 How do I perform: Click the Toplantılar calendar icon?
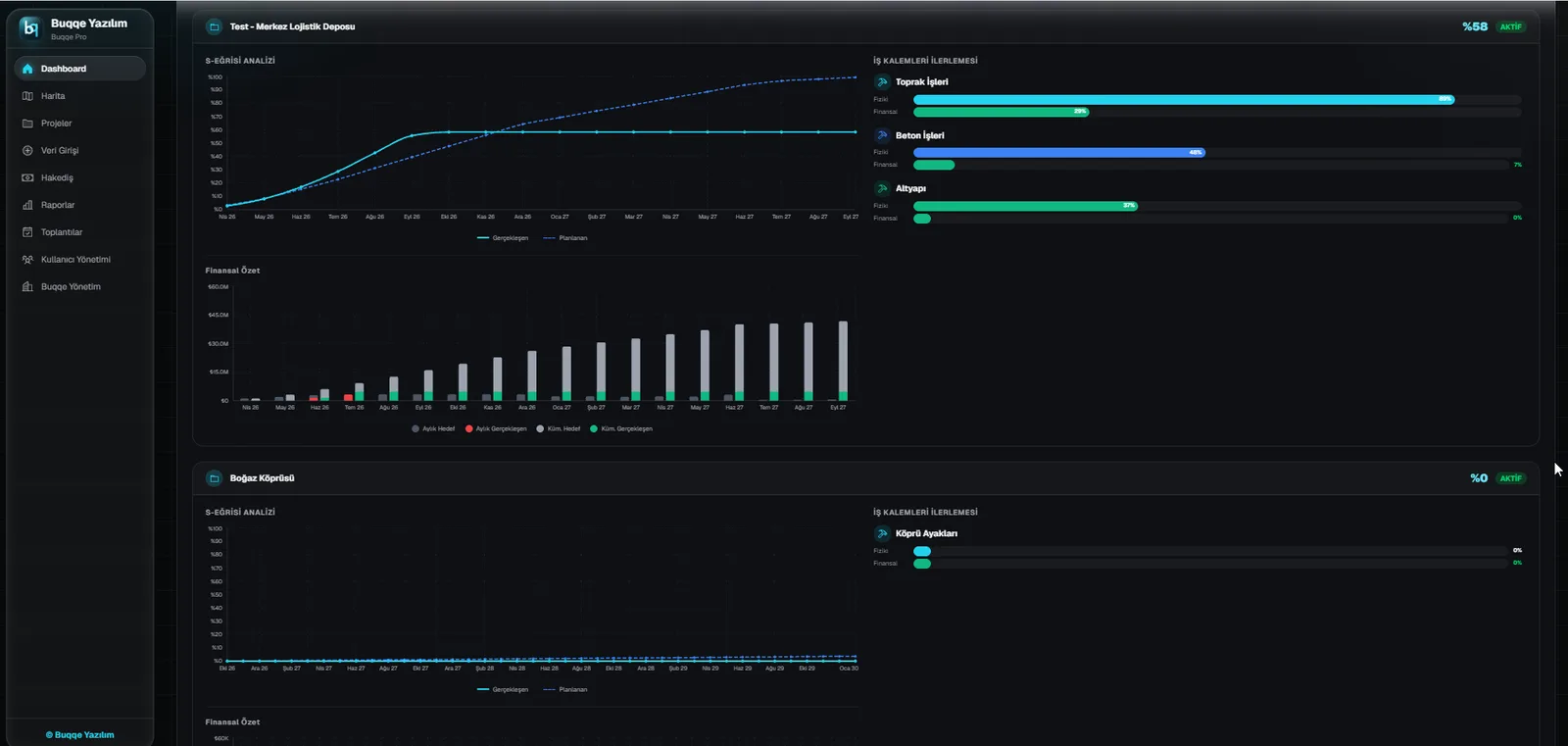click(x=27, y=232)
